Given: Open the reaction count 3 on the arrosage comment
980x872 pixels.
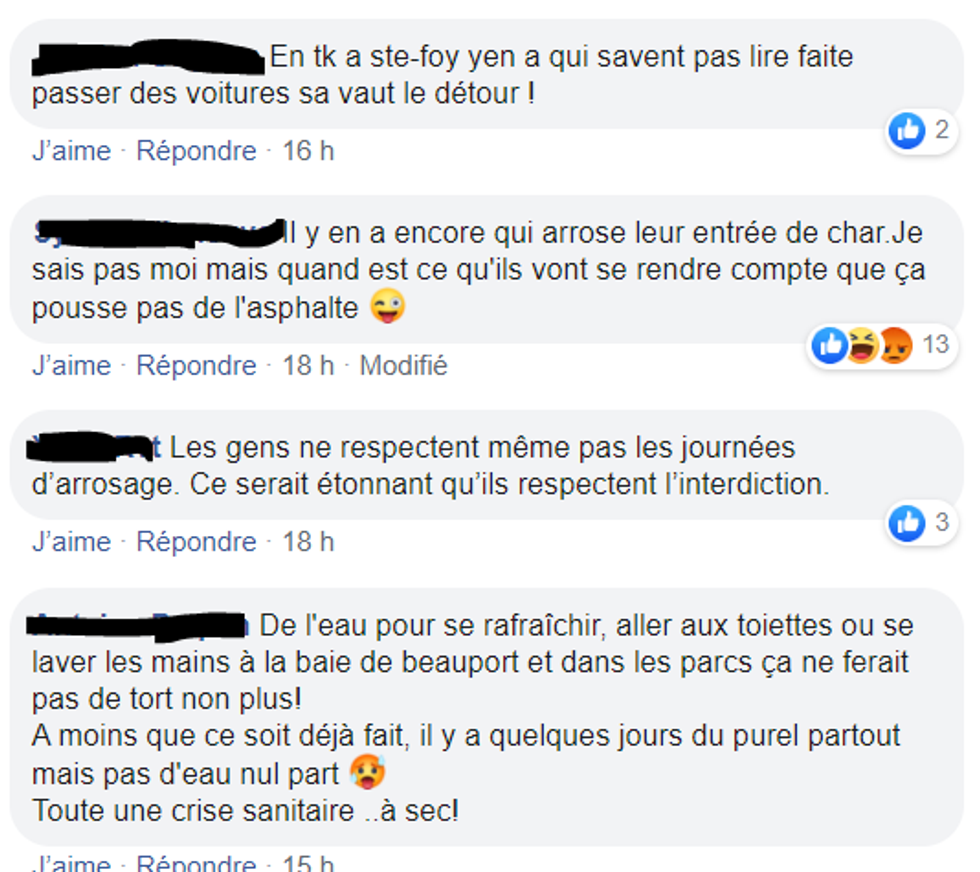Looking at the screenshot, I should click(x=941, y=522).
